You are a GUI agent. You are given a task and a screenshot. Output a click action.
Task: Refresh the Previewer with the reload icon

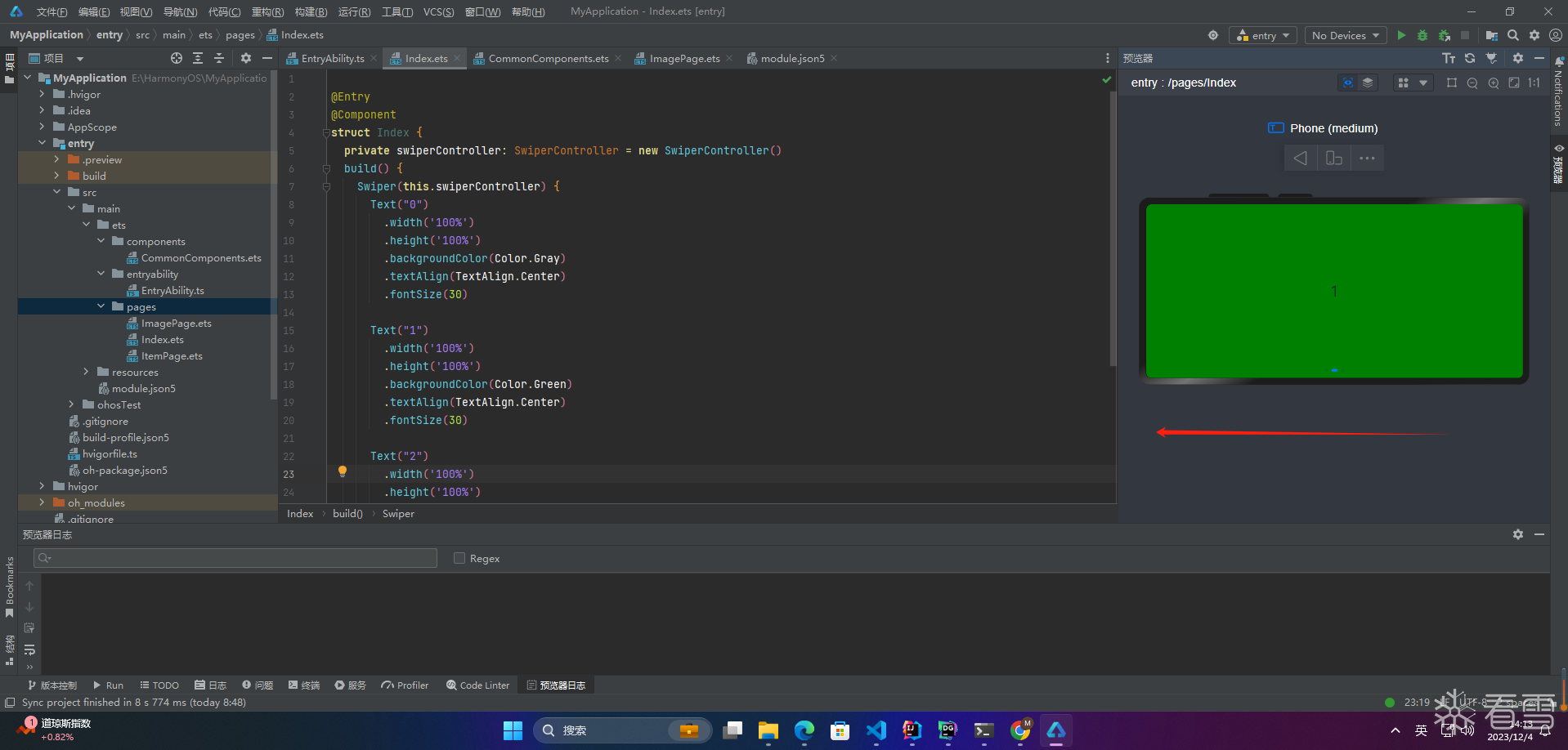[1470, 58]
